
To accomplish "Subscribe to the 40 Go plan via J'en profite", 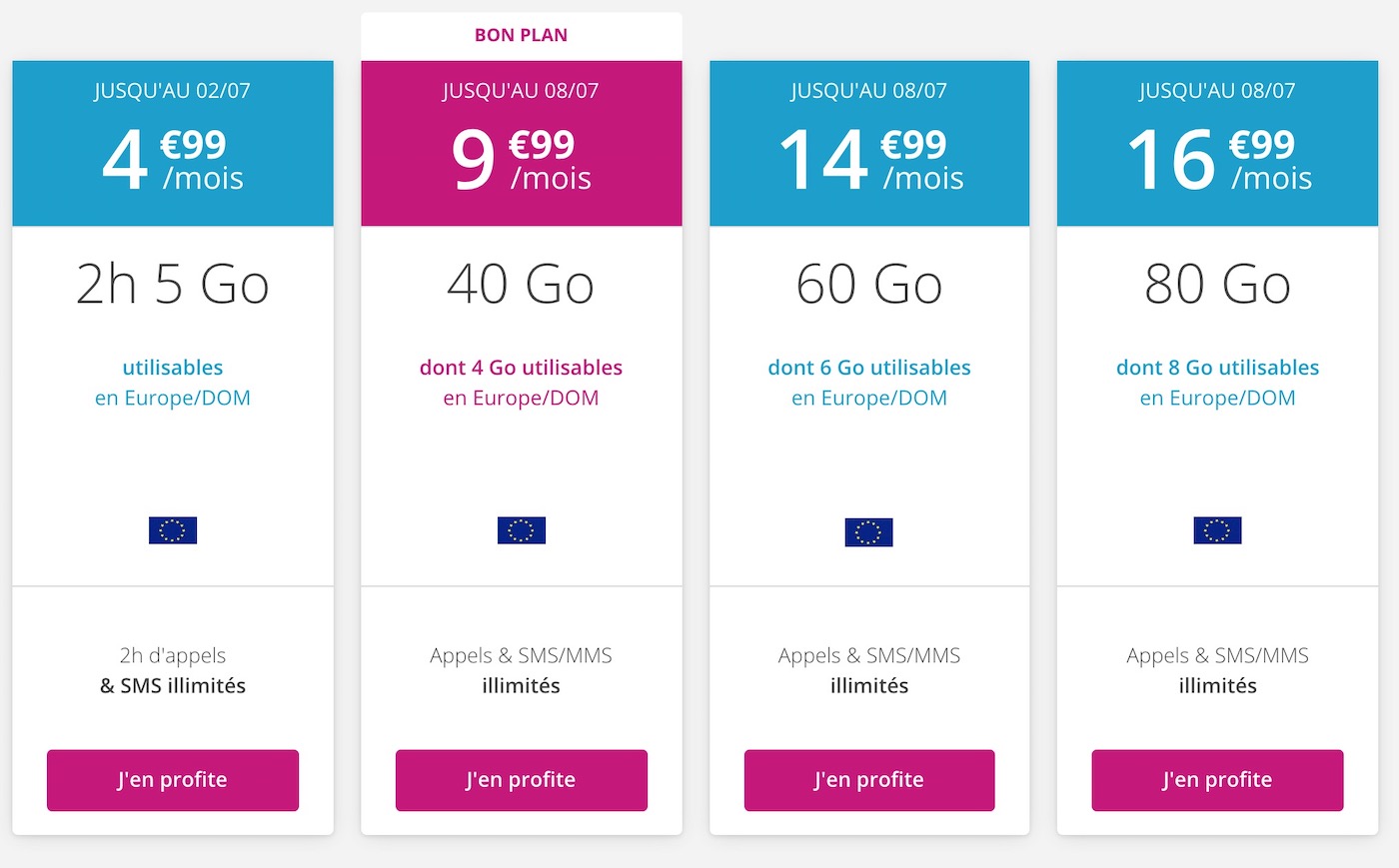I will point(522,780).
